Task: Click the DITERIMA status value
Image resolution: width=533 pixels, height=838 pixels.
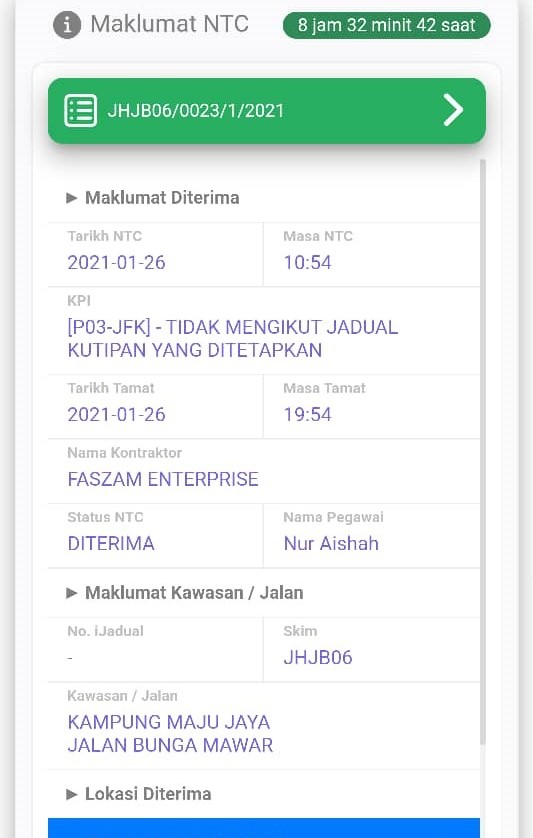Action: click(x=111, y=544)
